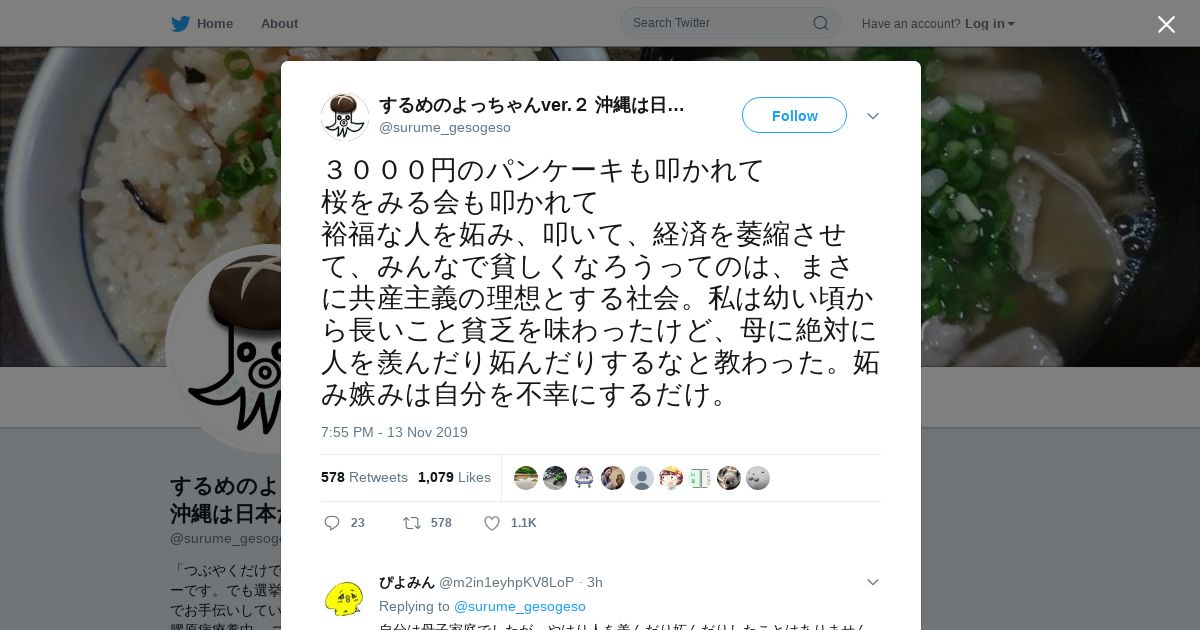The height and width of the screenshot is (630, 1200).
Task: Open the yellow avatar of ぴよみん reply
Action: tap(345, 598)
